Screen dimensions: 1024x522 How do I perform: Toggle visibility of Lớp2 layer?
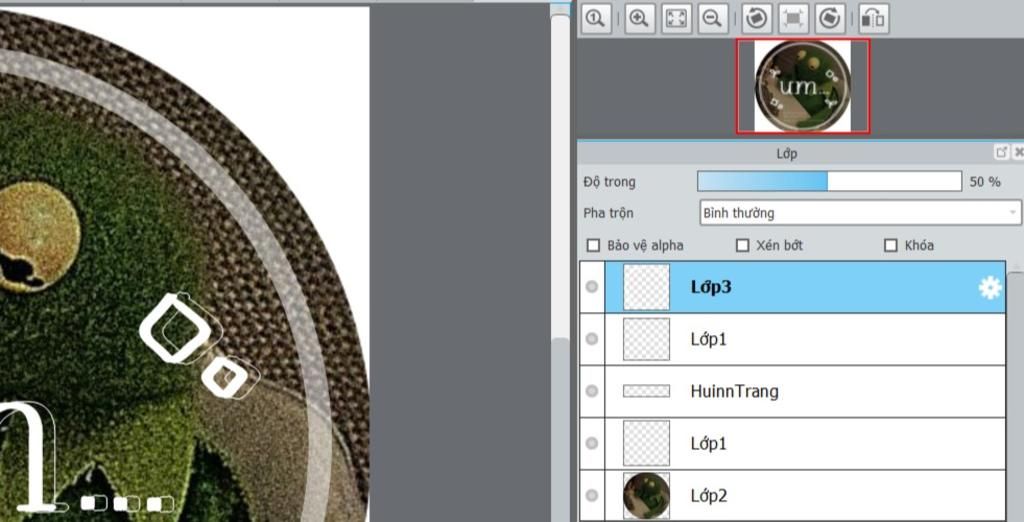point(592,495)
